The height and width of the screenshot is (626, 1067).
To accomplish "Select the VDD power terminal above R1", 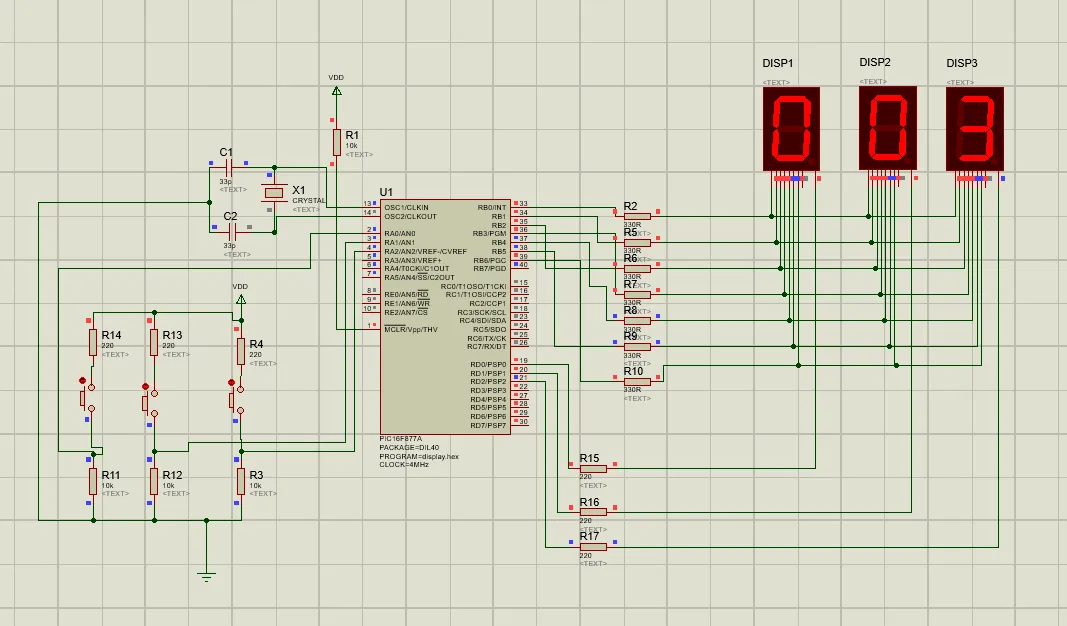I will pyautogui.click(x=336, y=91).
